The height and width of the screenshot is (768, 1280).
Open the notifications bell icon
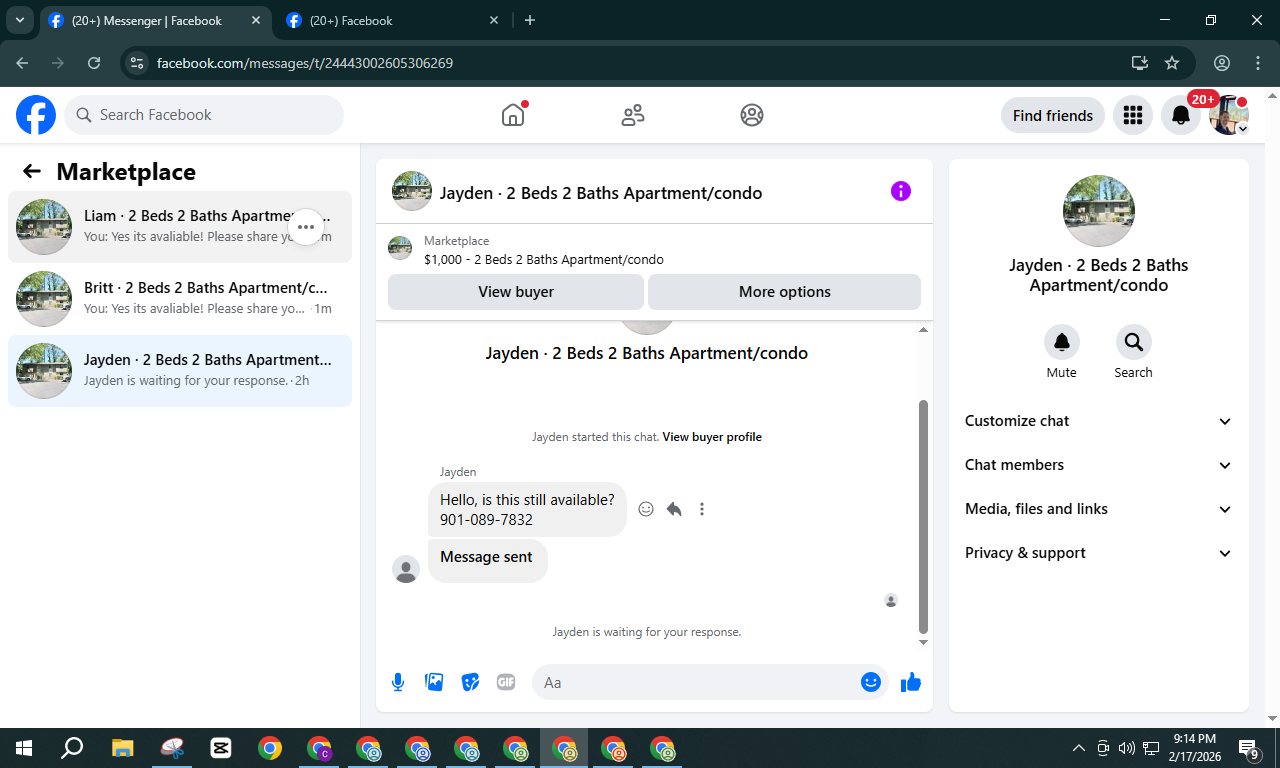1181,115
